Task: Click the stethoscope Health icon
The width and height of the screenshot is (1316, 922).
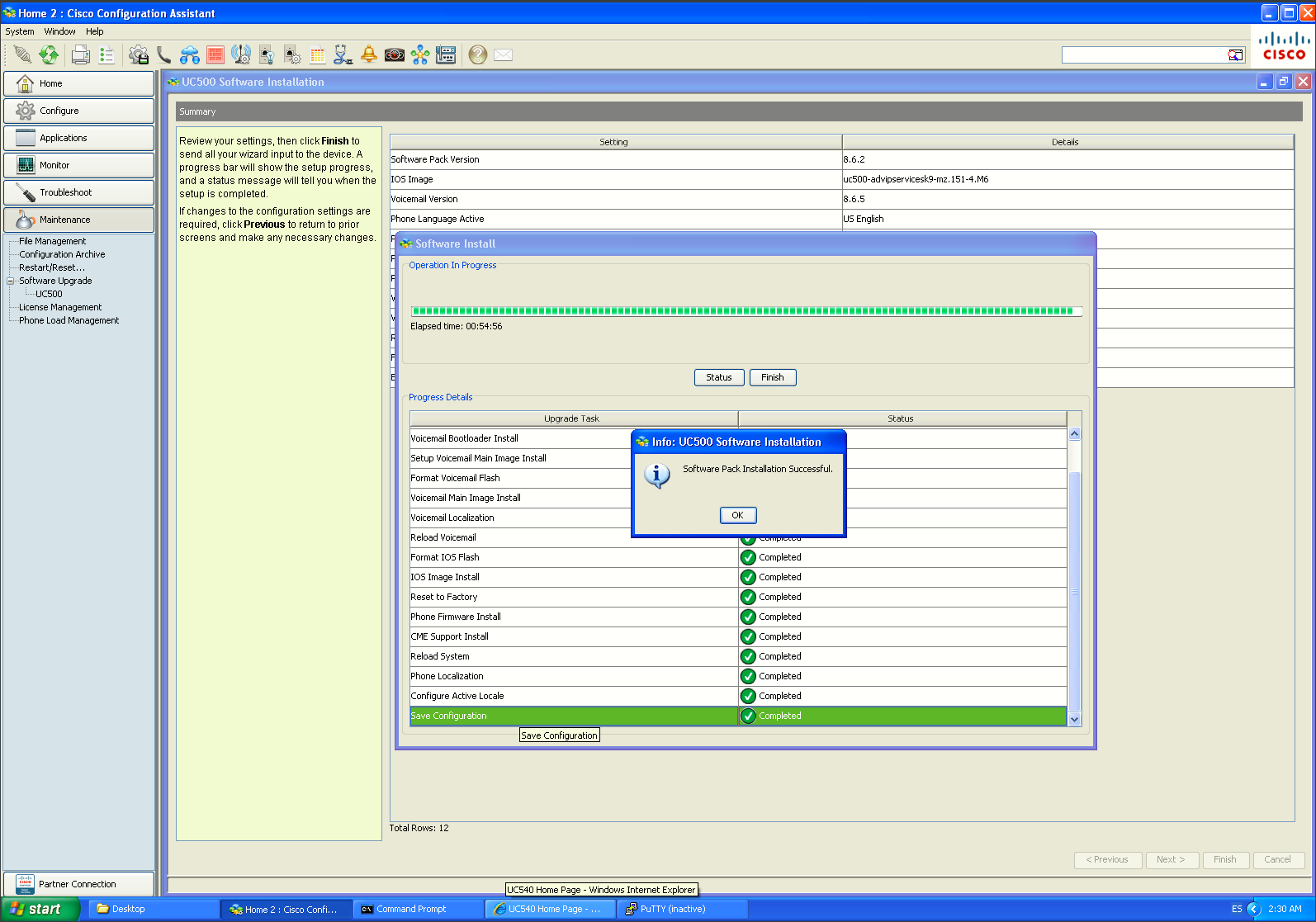Action: click(x=343, y=54)
